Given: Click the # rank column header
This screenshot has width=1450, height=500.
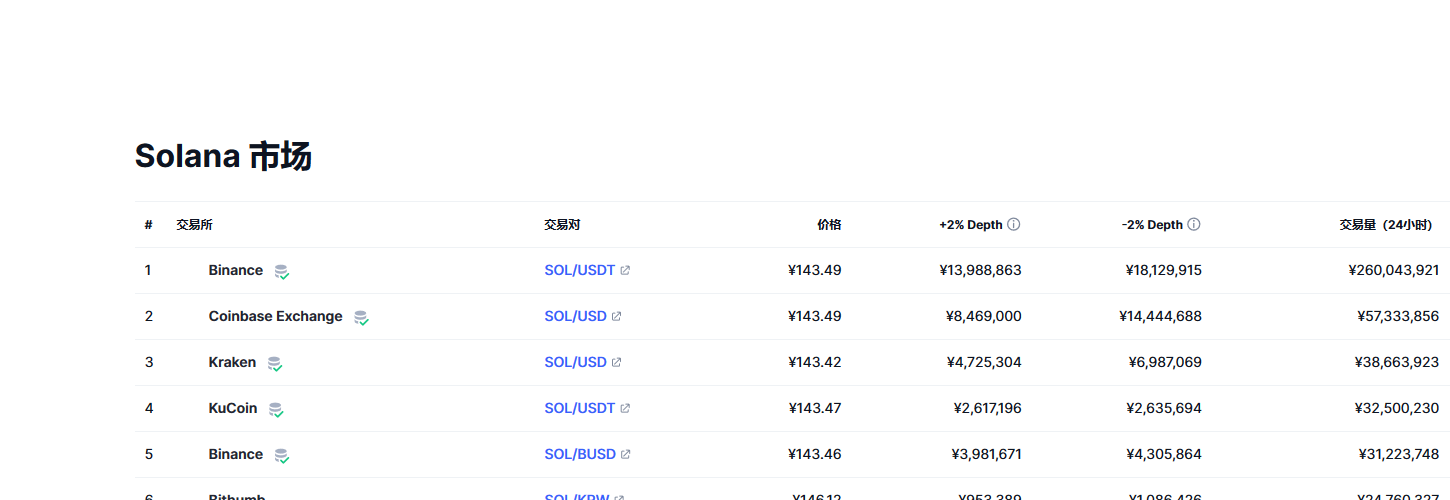Looking at the screenshot, I should (148, 225).
